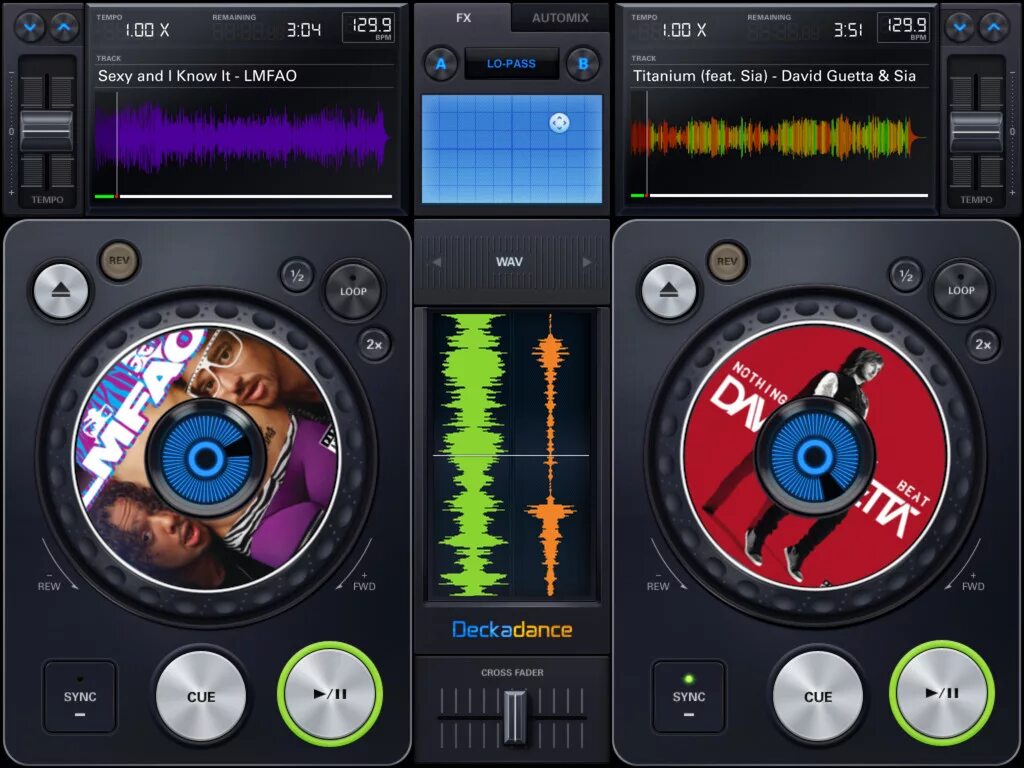Click the David Guetta album art jog wheel
Screen dimensions: 1024x768
pyautogui.click(x=814, y=456)
